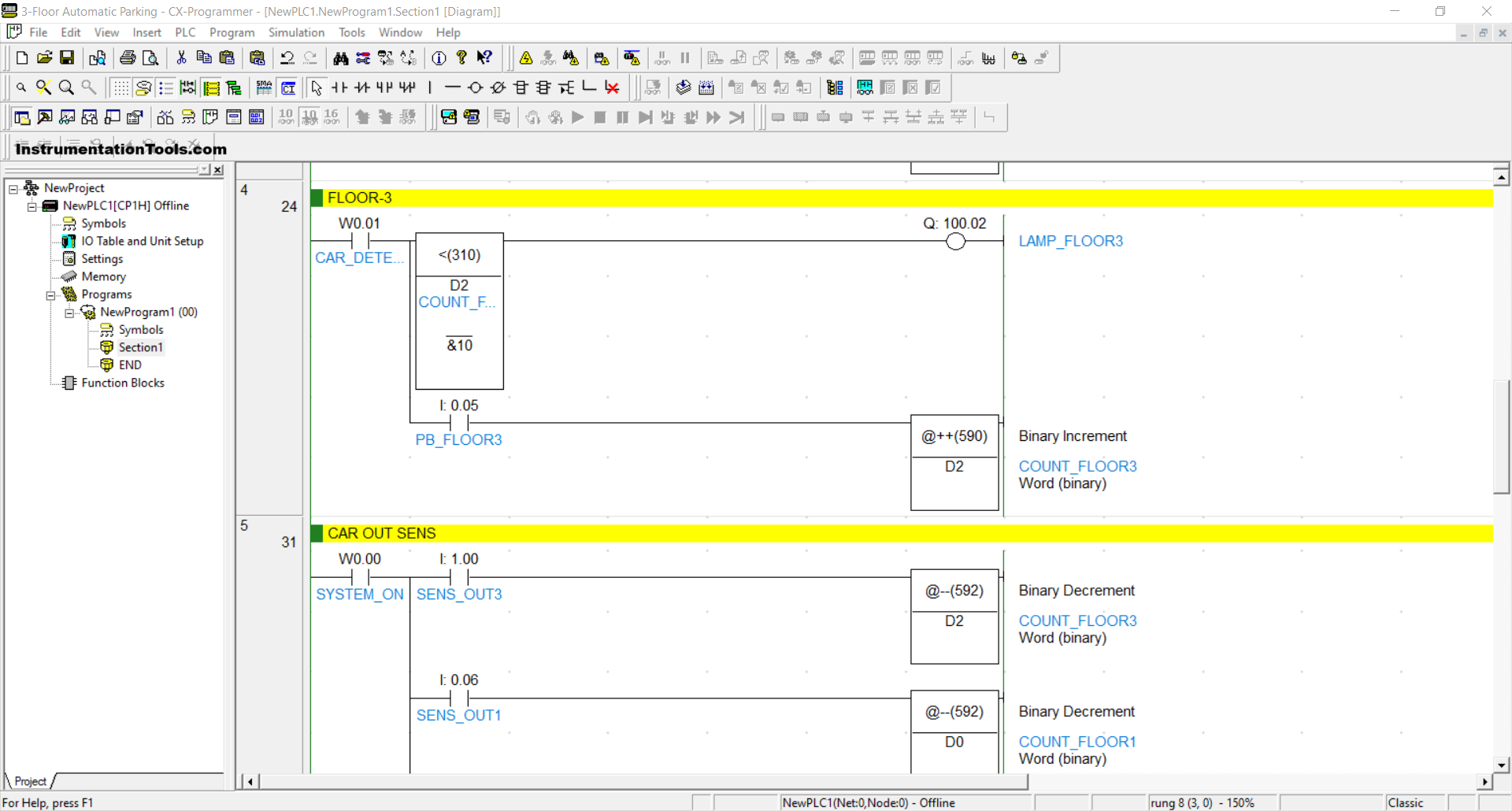Image resolution: width=1512 pixels, height=811 pixels.
Task: Open the PLC menu
Action: pos(185,32)
